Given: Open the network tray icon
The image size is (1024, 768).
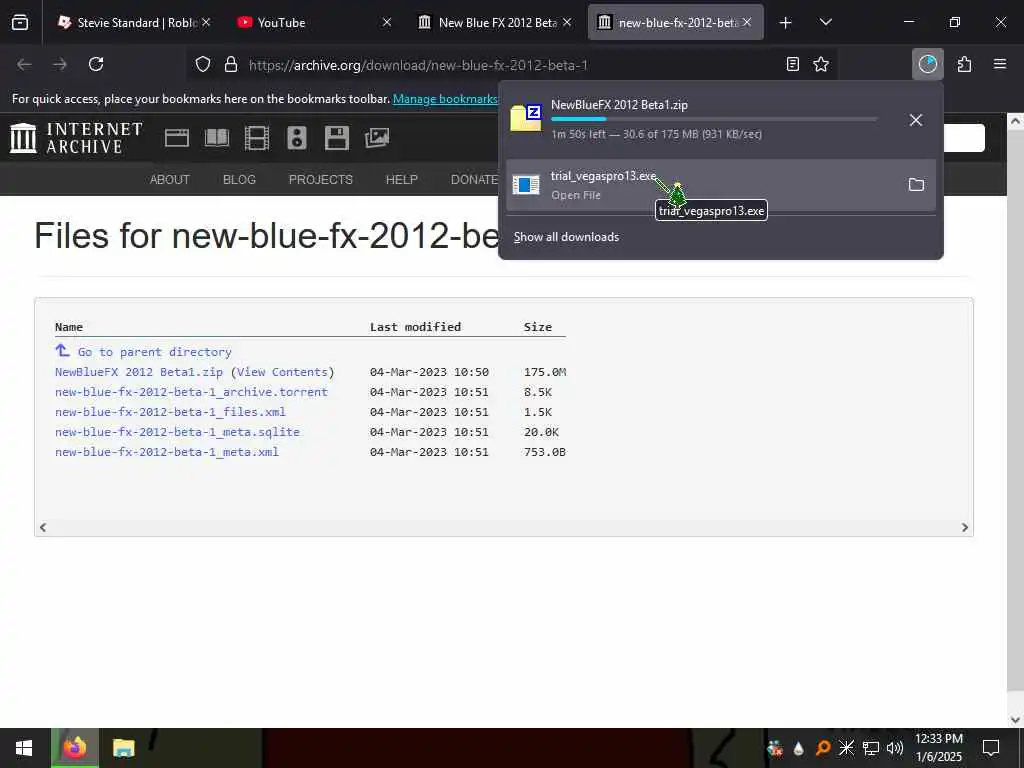Looking at the screenshot, I should 871,748.
